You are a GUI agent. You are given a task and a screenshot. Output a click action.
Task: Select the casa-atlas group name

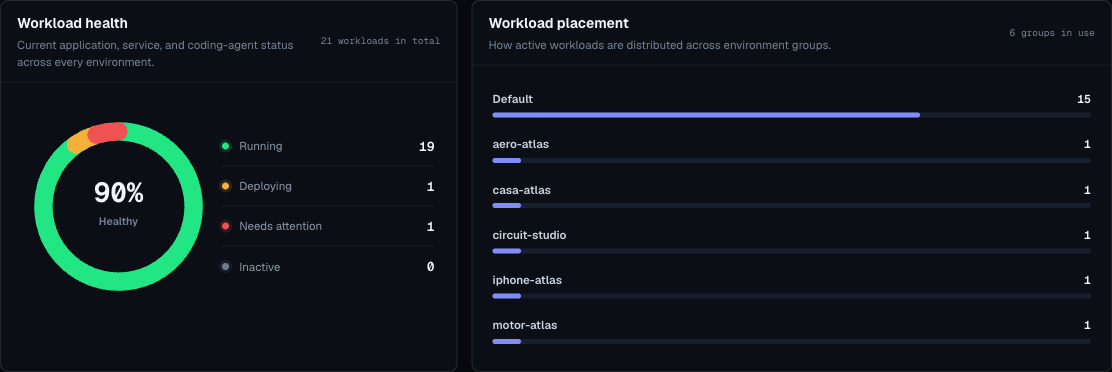521,190
